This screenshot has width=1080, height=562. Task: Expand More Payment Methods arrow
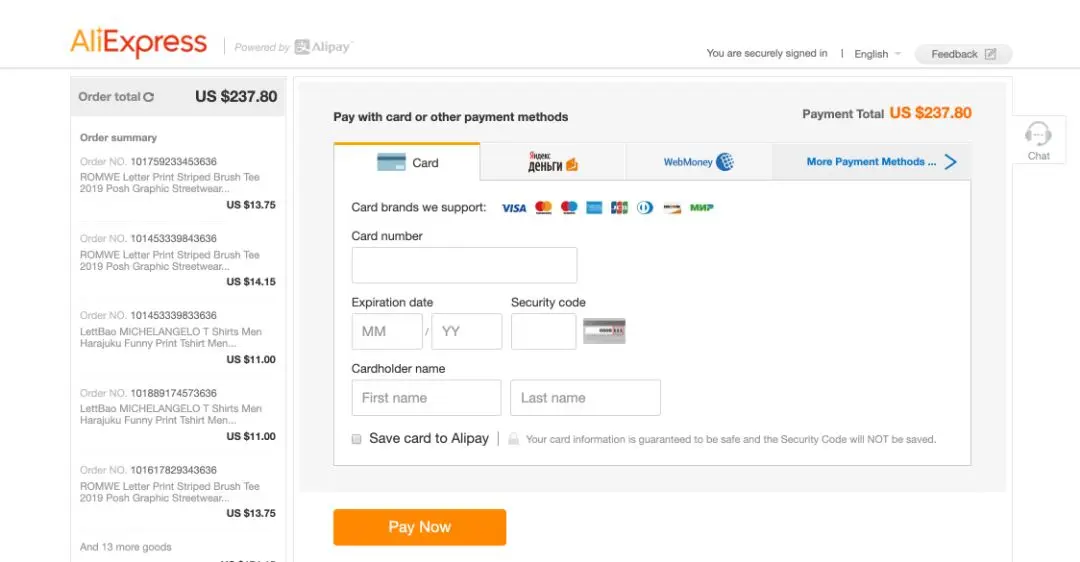[951, 162]
